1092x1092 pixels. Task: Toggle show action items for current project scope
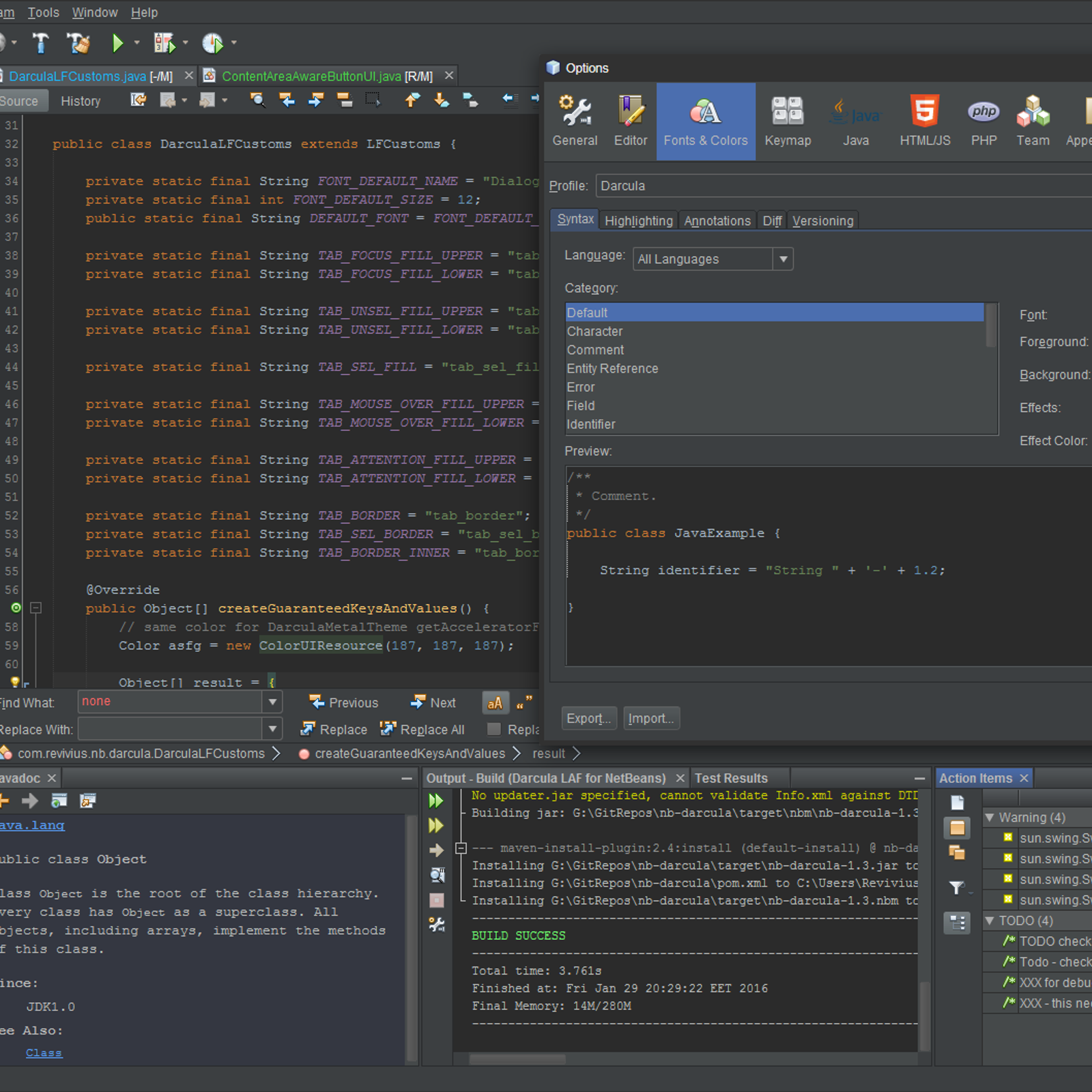(957, 828)
